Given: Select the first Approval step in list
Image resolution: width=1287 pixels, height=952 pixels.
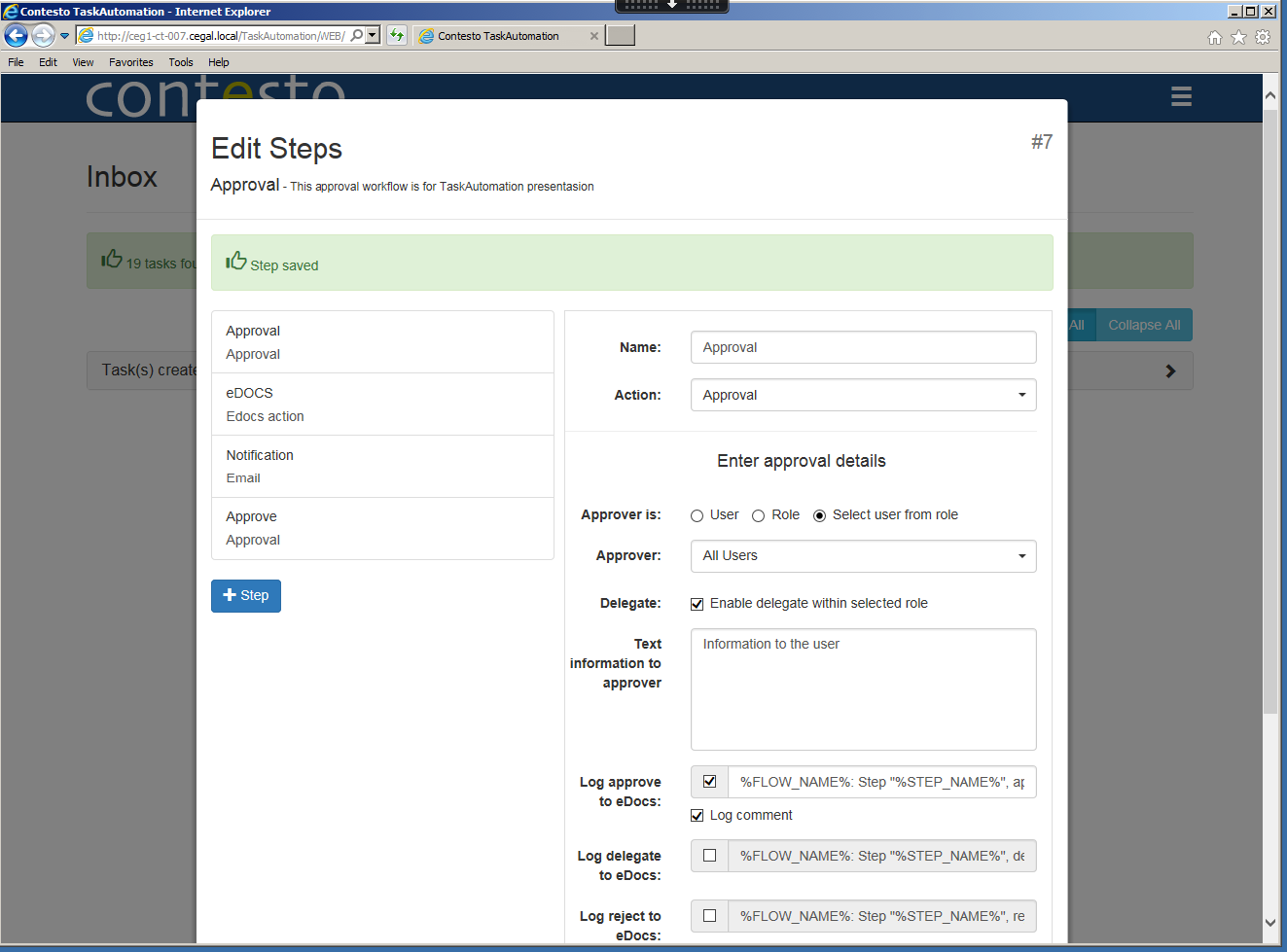Looking at the screenshot, I should point(382,342).
